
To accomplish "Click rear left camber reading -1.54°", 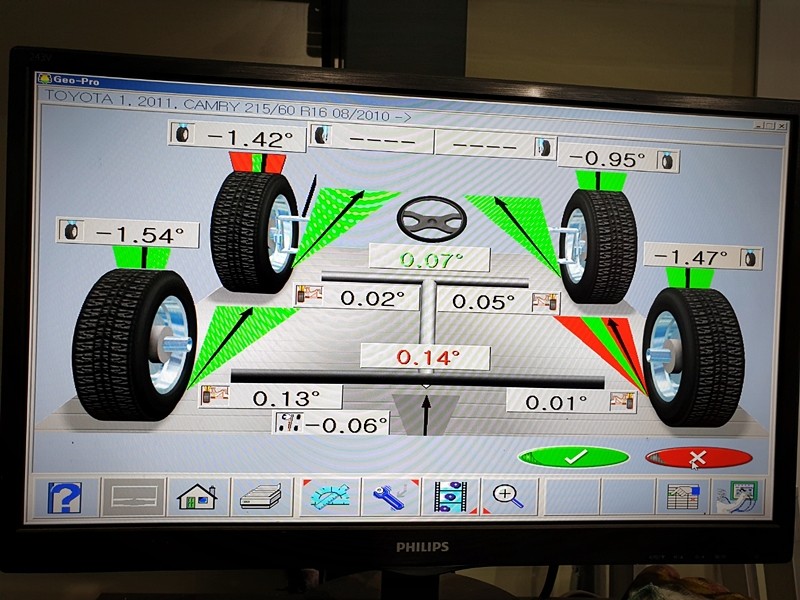I will pos(139,234).
